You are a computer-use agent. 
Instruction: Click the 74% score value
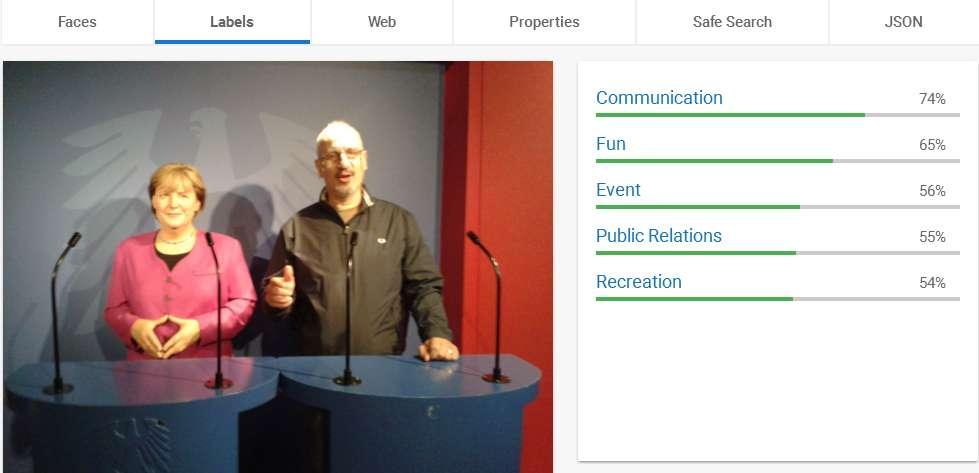click(931, 99)
